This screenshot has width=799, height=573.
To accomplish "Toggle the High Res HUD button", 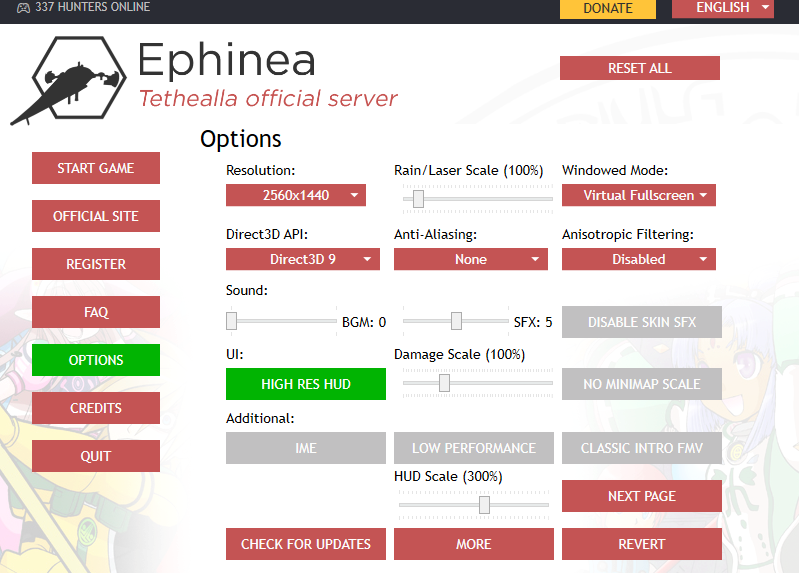I will (x=305, y=384).
